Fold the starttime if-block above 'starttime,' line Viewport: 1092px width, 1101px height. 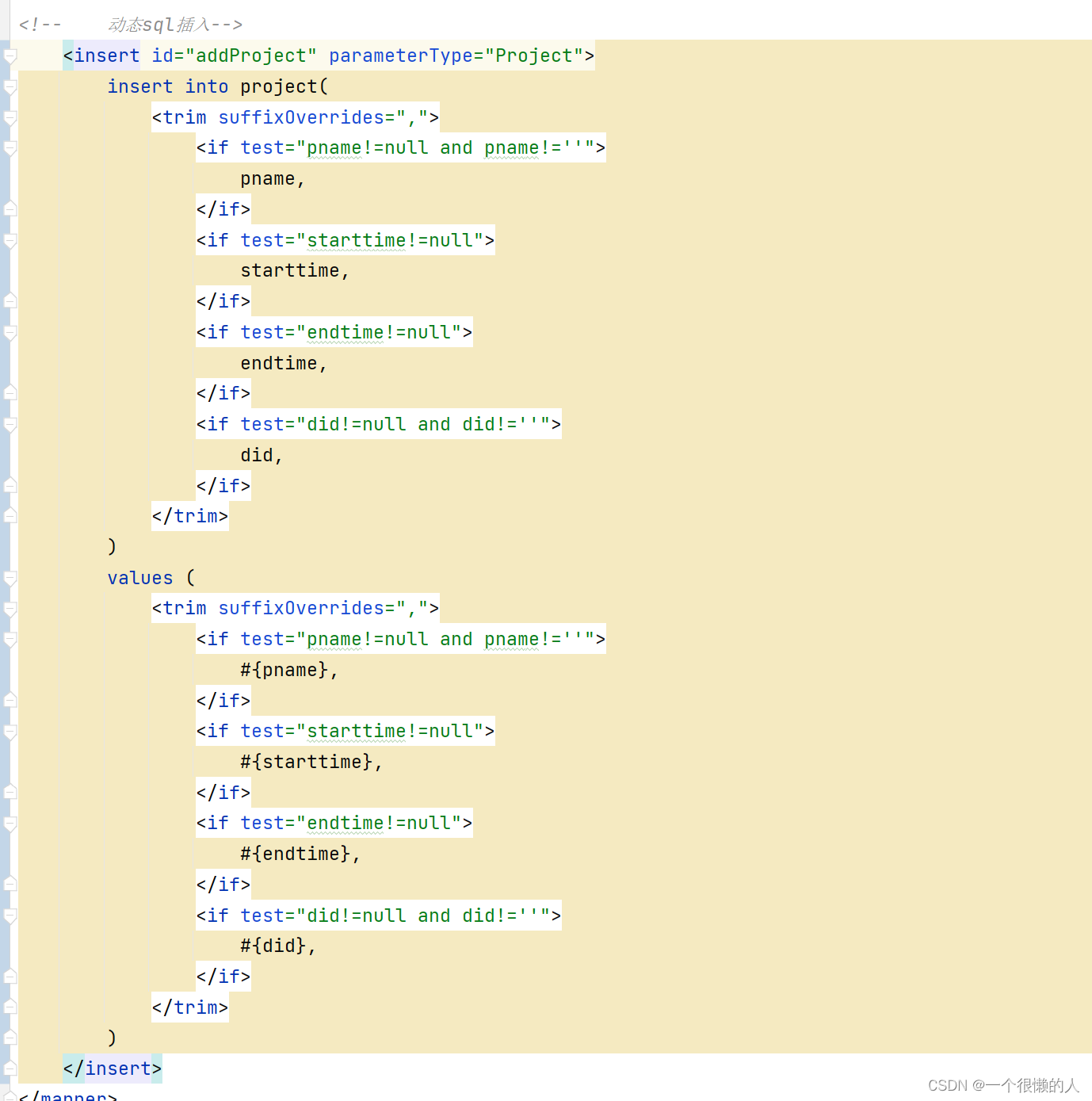(10, 241)
